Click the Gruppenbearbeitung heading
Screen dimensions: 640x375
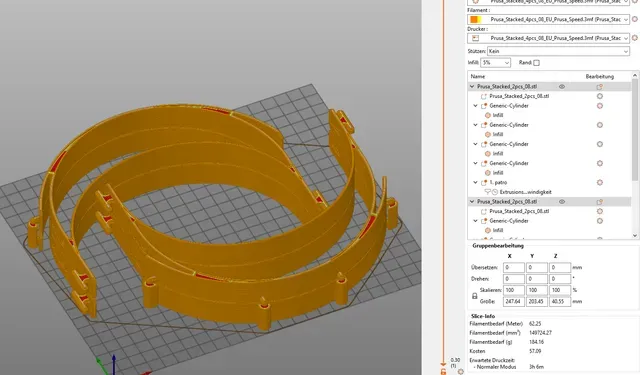pyautogui.click(x=498, y=246)
